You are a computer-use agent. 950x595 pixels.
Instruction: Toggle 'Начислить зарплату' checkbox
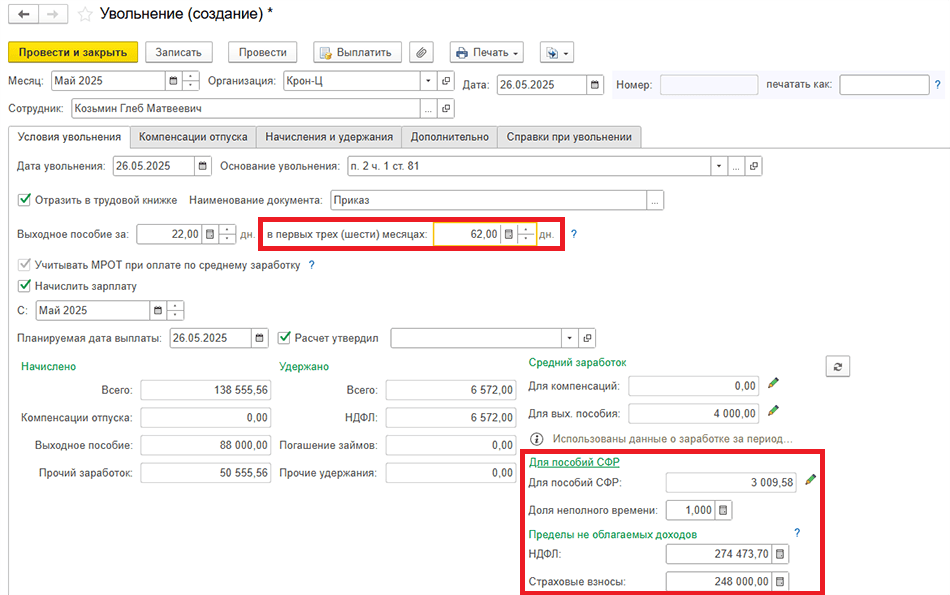[25, 286]
